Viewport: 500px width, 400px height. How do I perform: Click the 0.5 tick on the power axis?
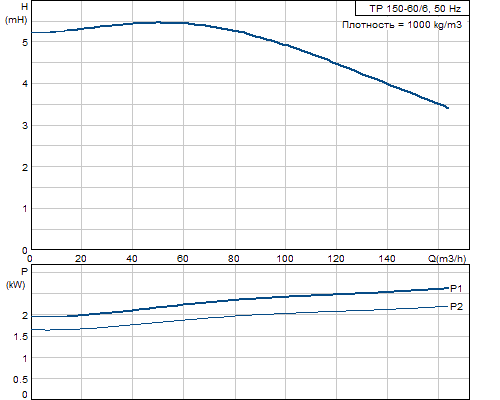click(20, 380)
